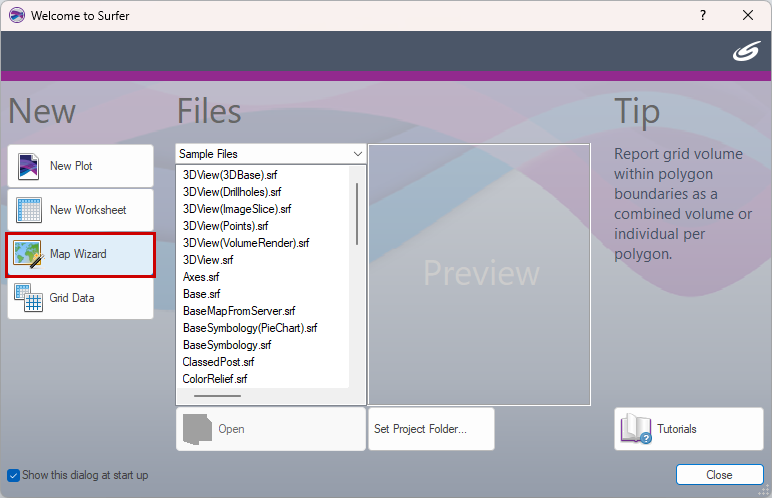This screenshot has width=772, height=498.
Task: Close the dialog with Close button
Action: point(719,475)
